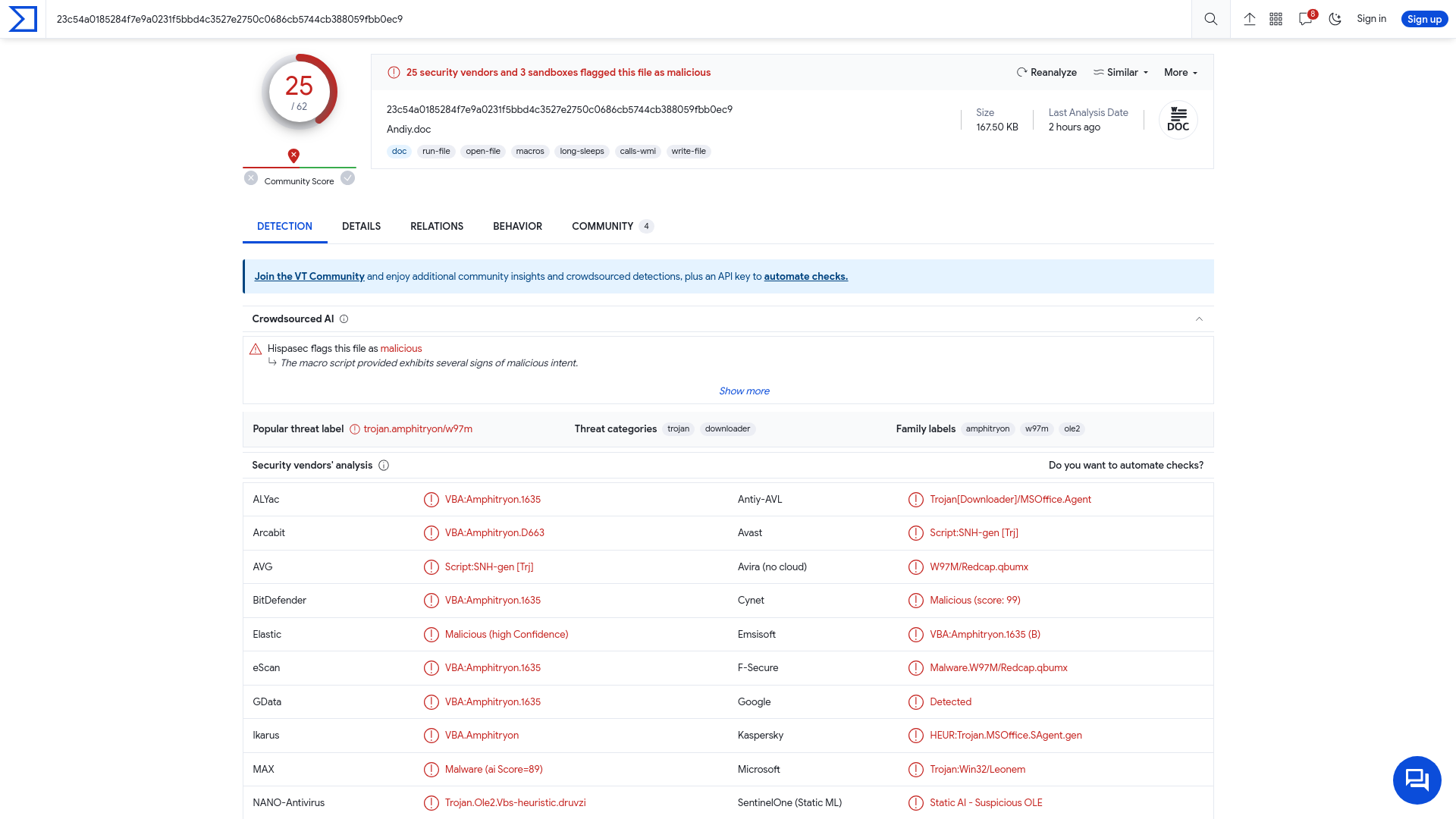Click community score upvote check icon
Screen dimensions: 1456x819
coord(347,178)
